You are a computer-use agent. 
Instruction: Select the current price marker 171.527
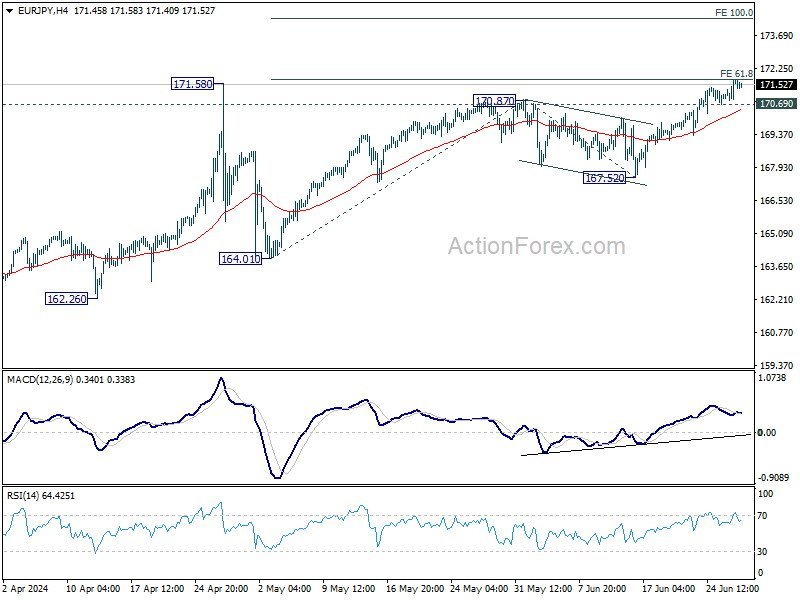tap(776, 85)
